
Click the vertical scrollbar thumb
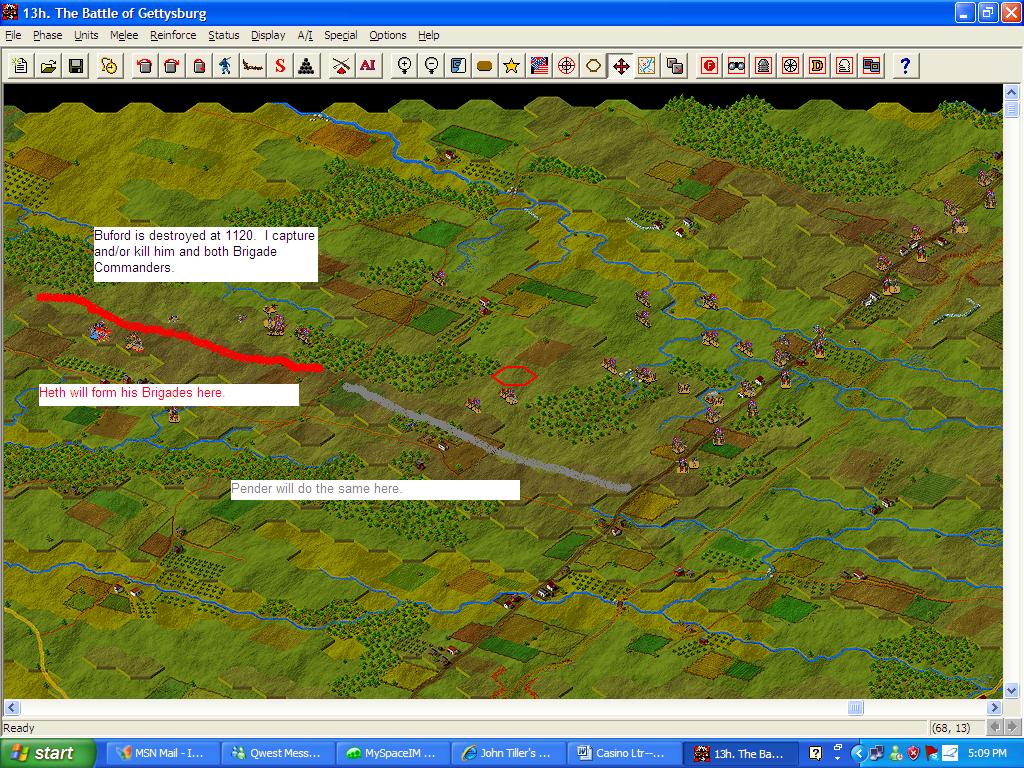(x=1011, y=109)
